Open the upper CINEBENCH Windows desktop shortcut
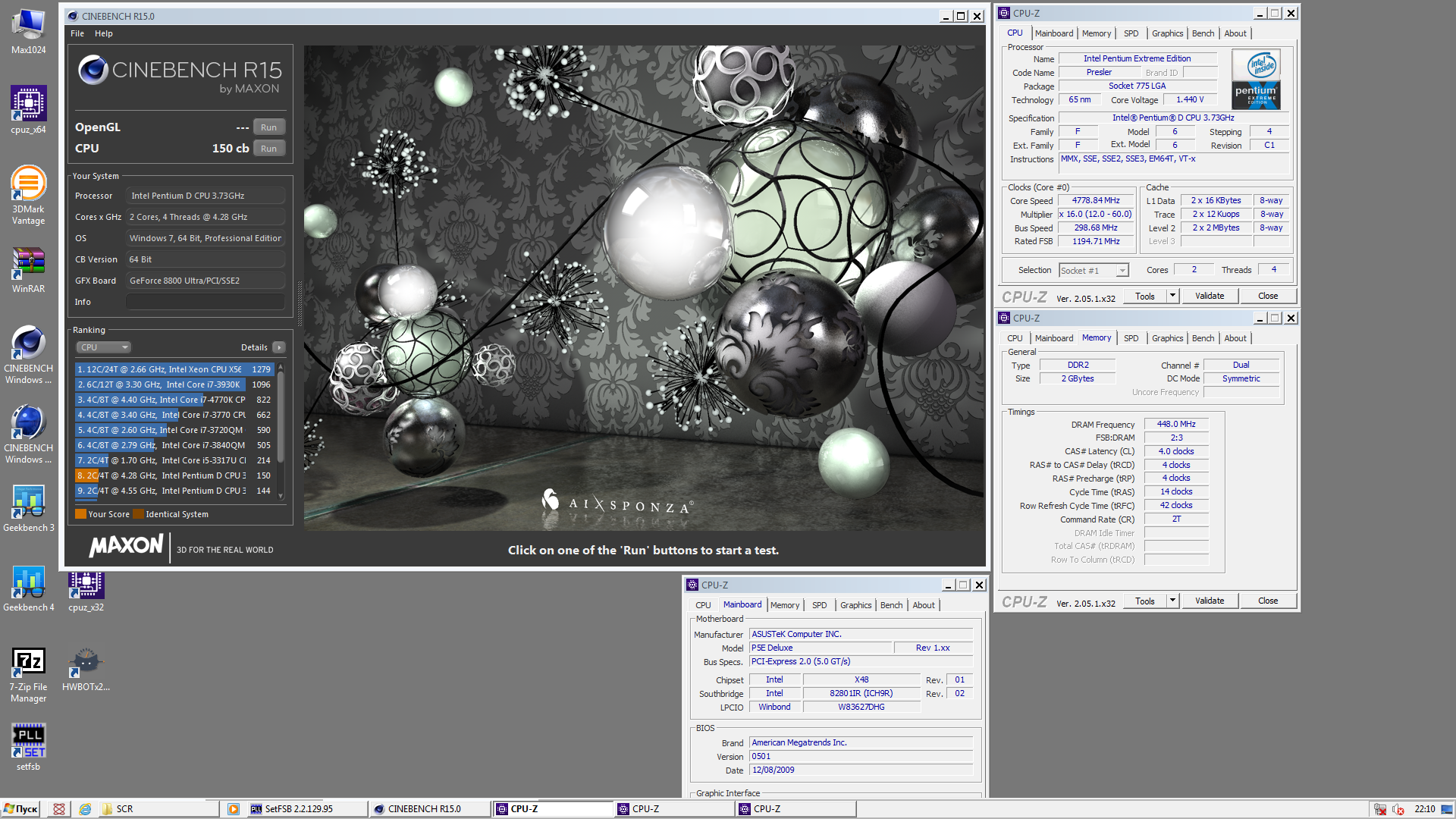Image resolution: width=1456 pixels, height=819 pixels. click(x=28, y=354)
